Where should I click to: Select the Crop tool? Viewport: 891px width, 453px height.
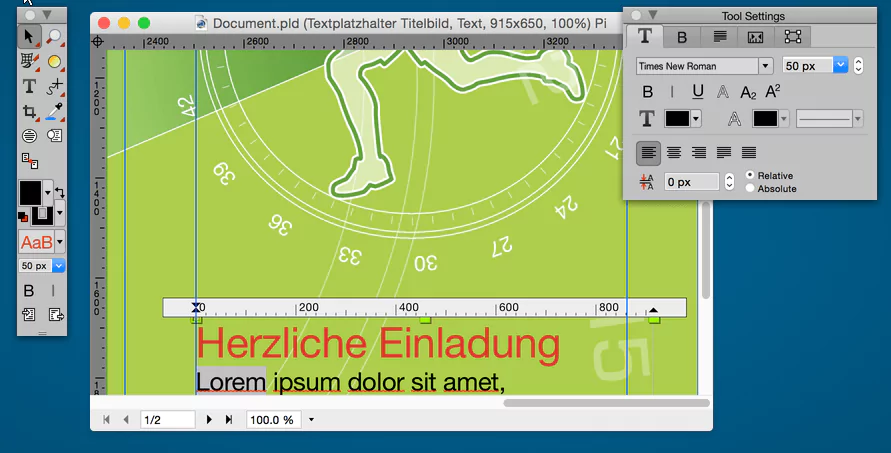point(29,111)
